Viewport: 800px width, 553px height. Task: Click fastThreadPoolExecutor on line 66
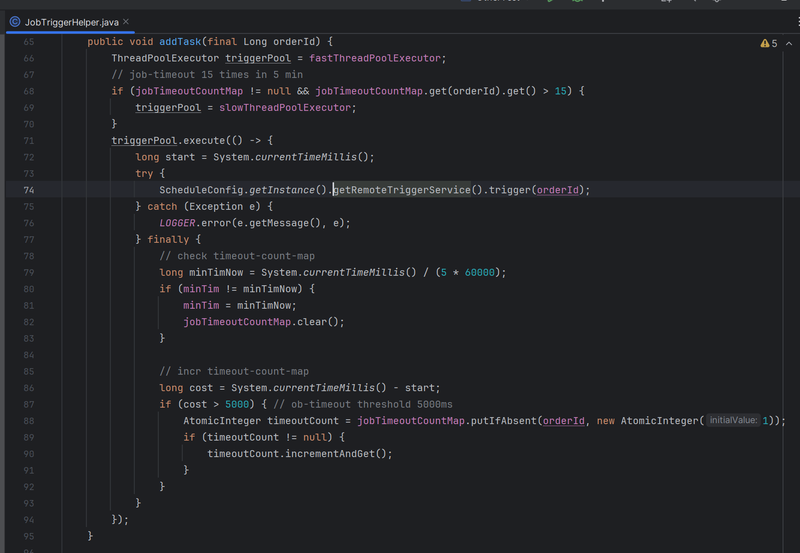pos(375,58)
